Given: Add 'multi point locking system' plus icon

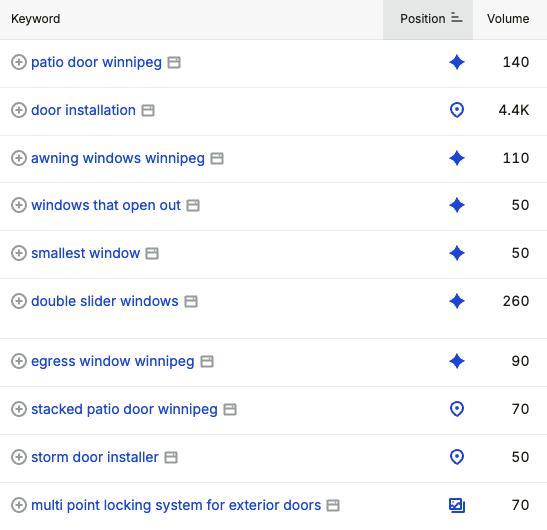Looking at the screenshot, I should click(x=19, y=505).
